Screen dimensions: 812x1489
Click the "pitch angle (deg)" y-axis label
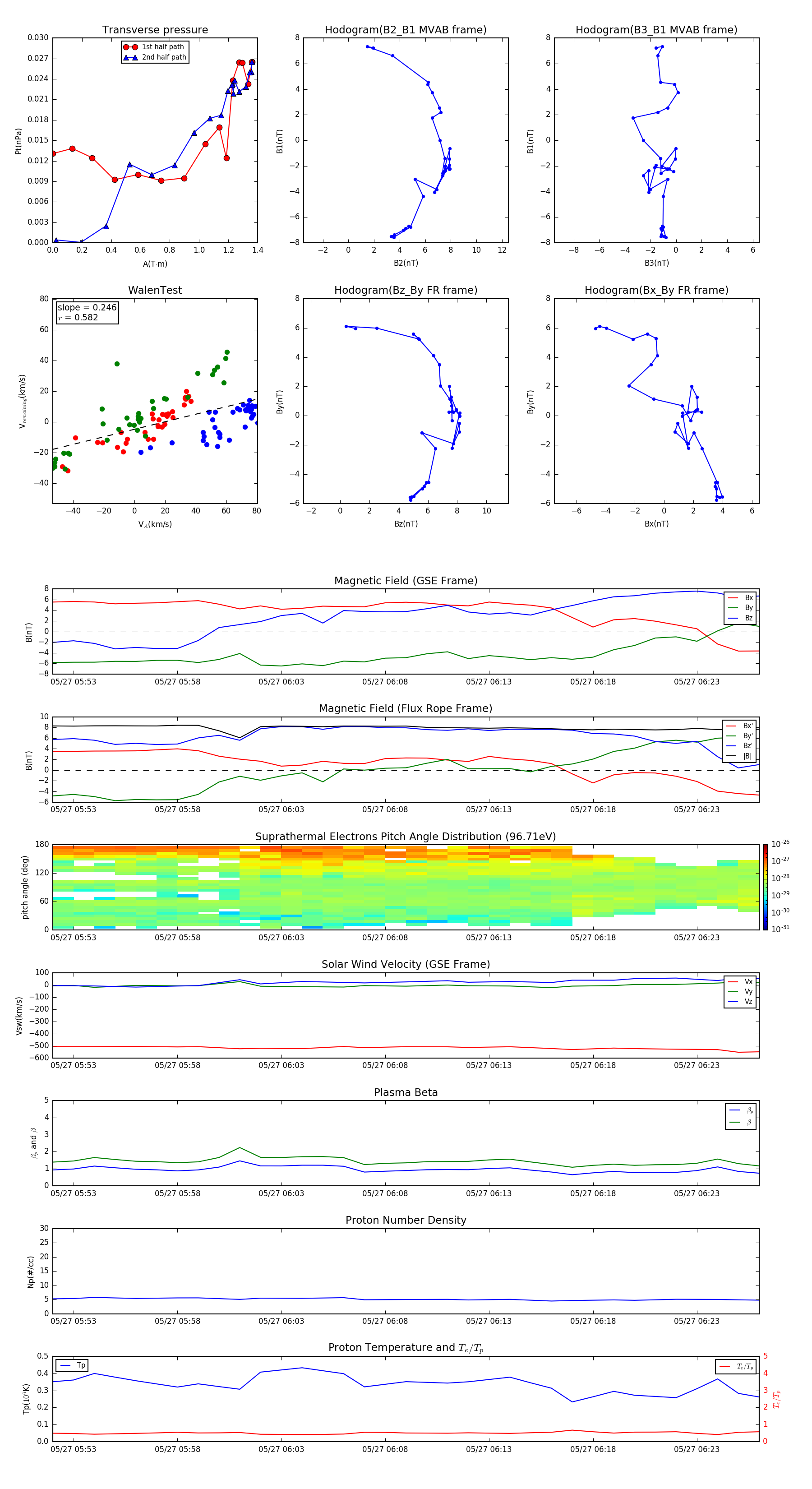click(x=25, y=887)
